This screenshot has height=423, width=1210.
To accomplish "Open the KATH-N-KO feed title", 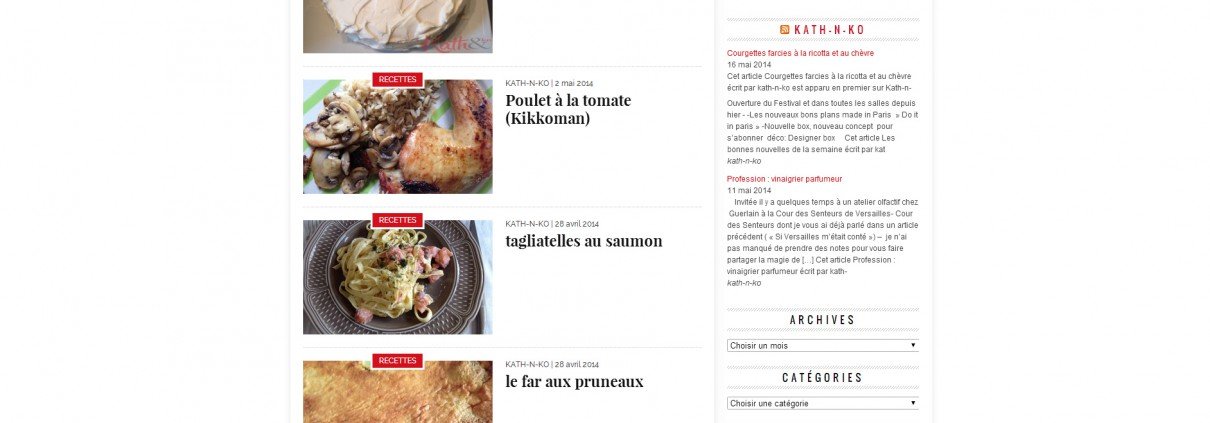I will [x=829, y=30].
